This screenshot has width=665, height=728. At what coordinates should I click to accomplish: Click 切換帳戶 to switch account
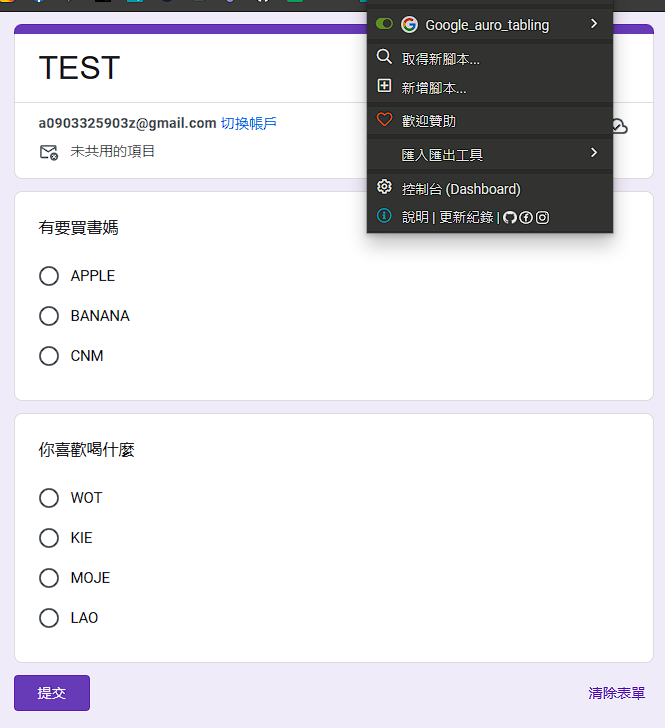(248, 123)
